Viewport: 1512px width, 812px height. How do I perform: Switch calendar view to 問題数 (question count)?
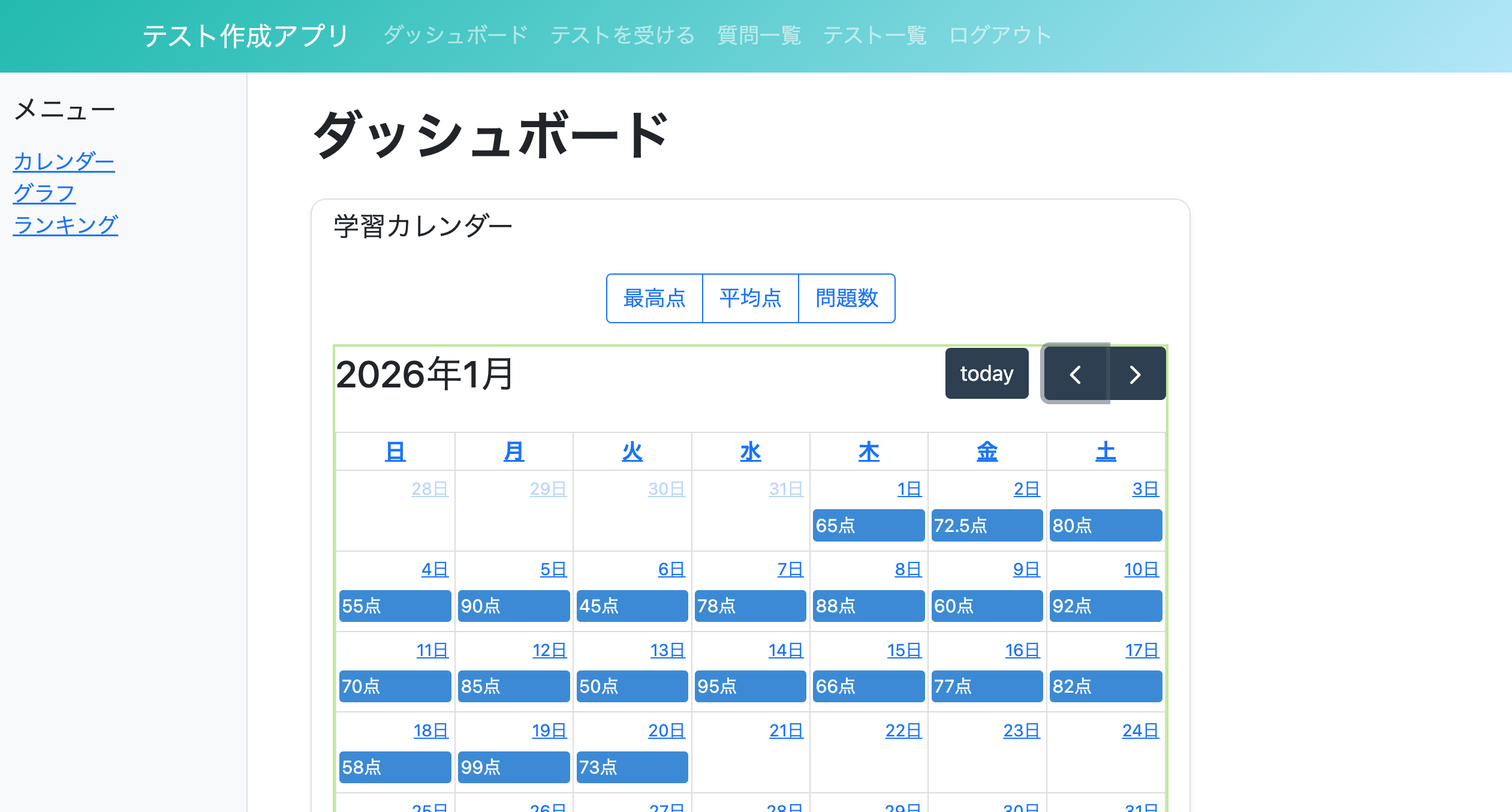[846, 298]
